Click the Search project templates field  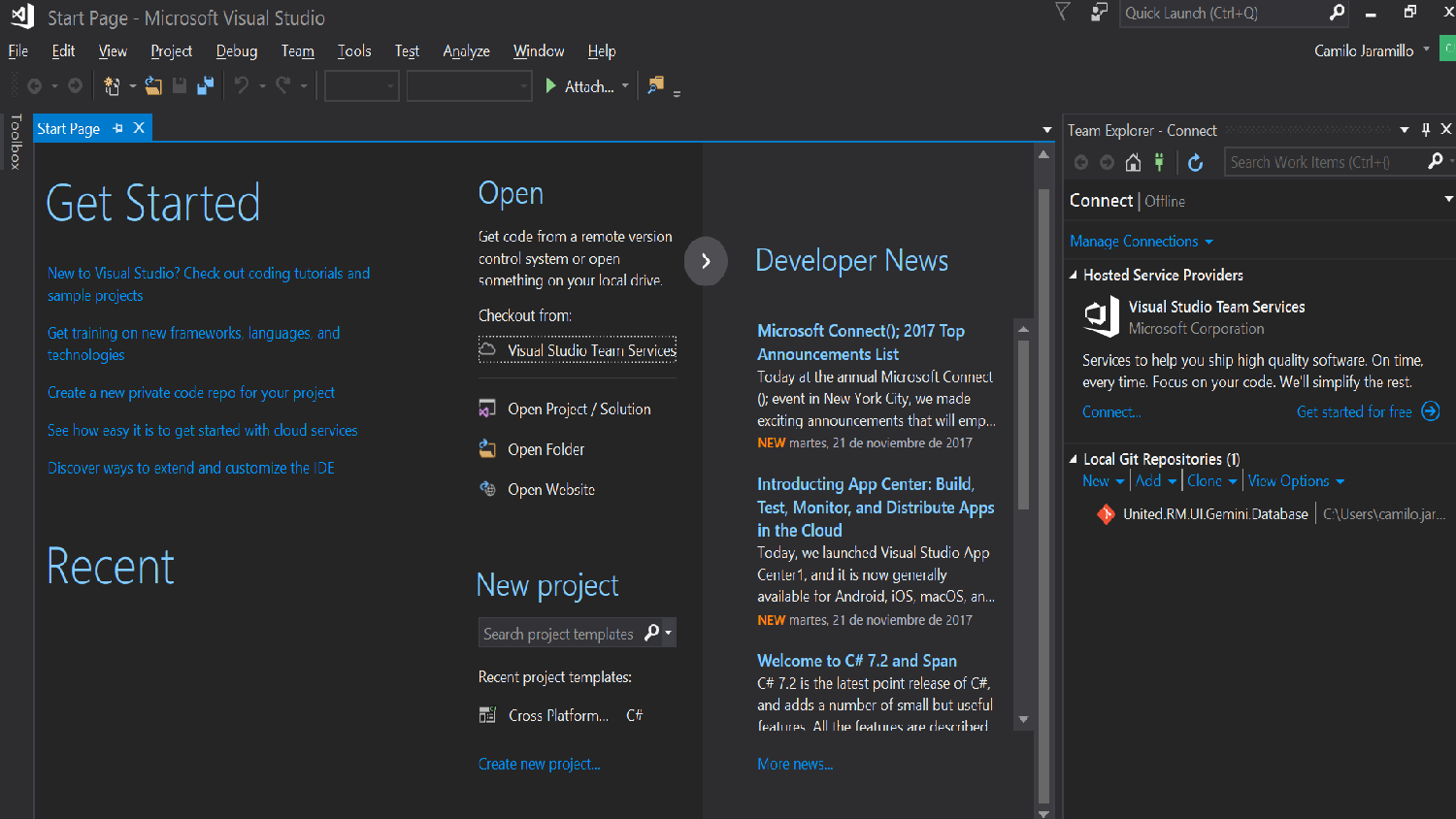point(558,634)
